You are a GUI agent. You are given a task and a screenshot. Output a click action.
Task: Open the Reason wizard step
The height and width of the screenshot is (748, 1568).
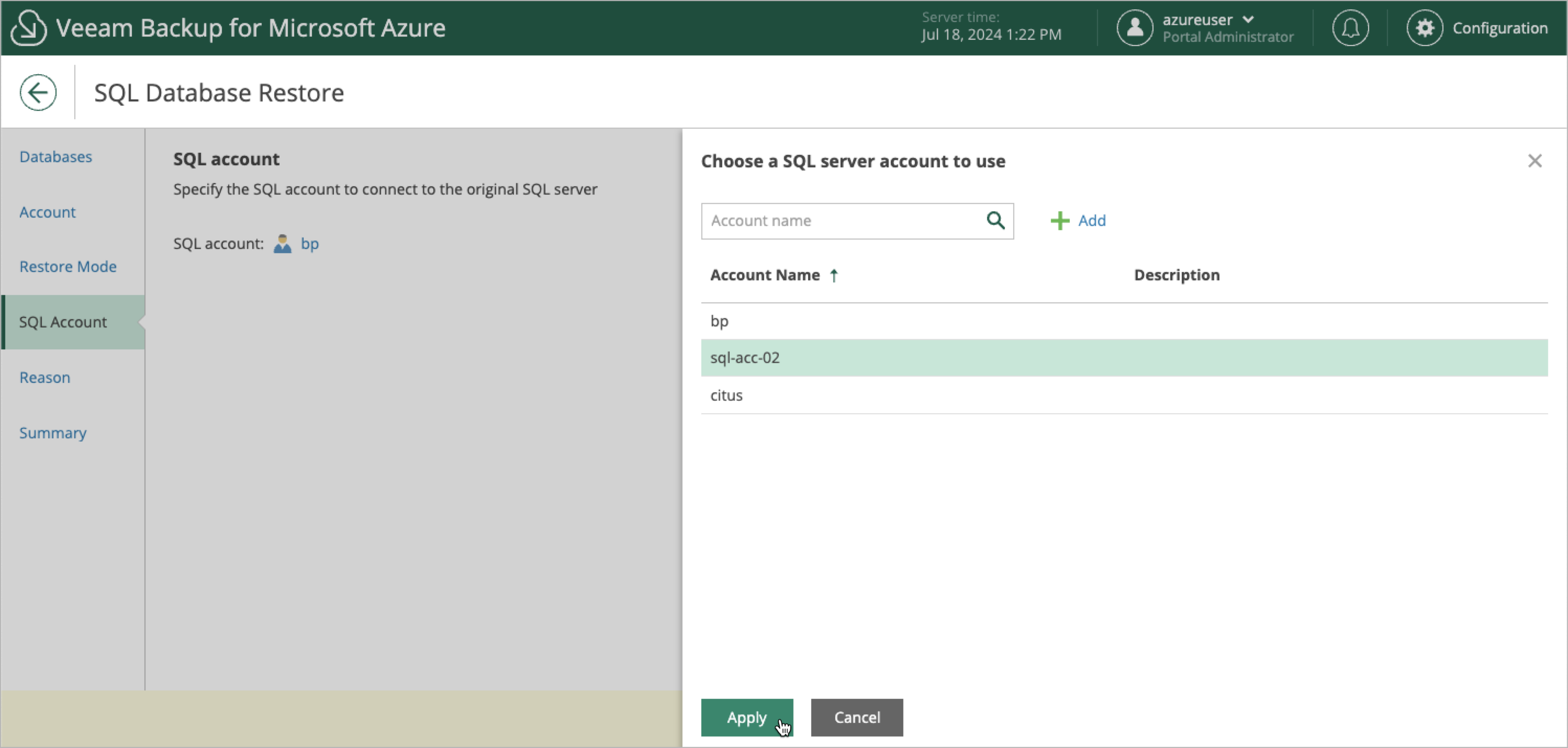point(44,378)
